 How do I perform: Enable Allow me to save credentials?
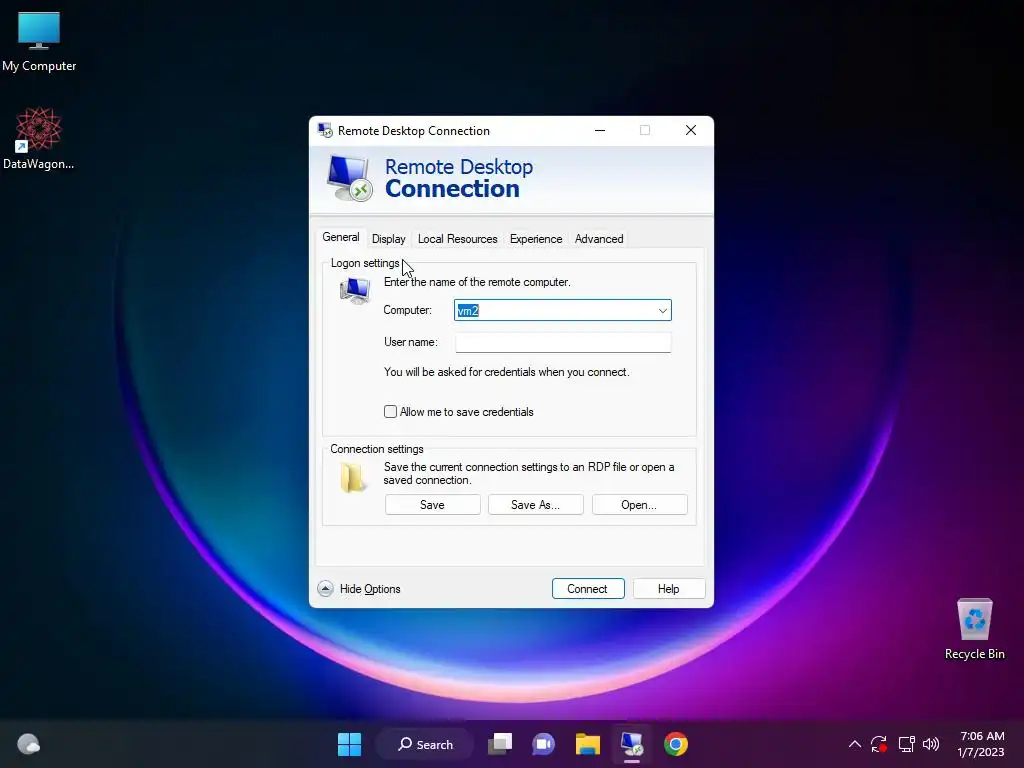391,411
